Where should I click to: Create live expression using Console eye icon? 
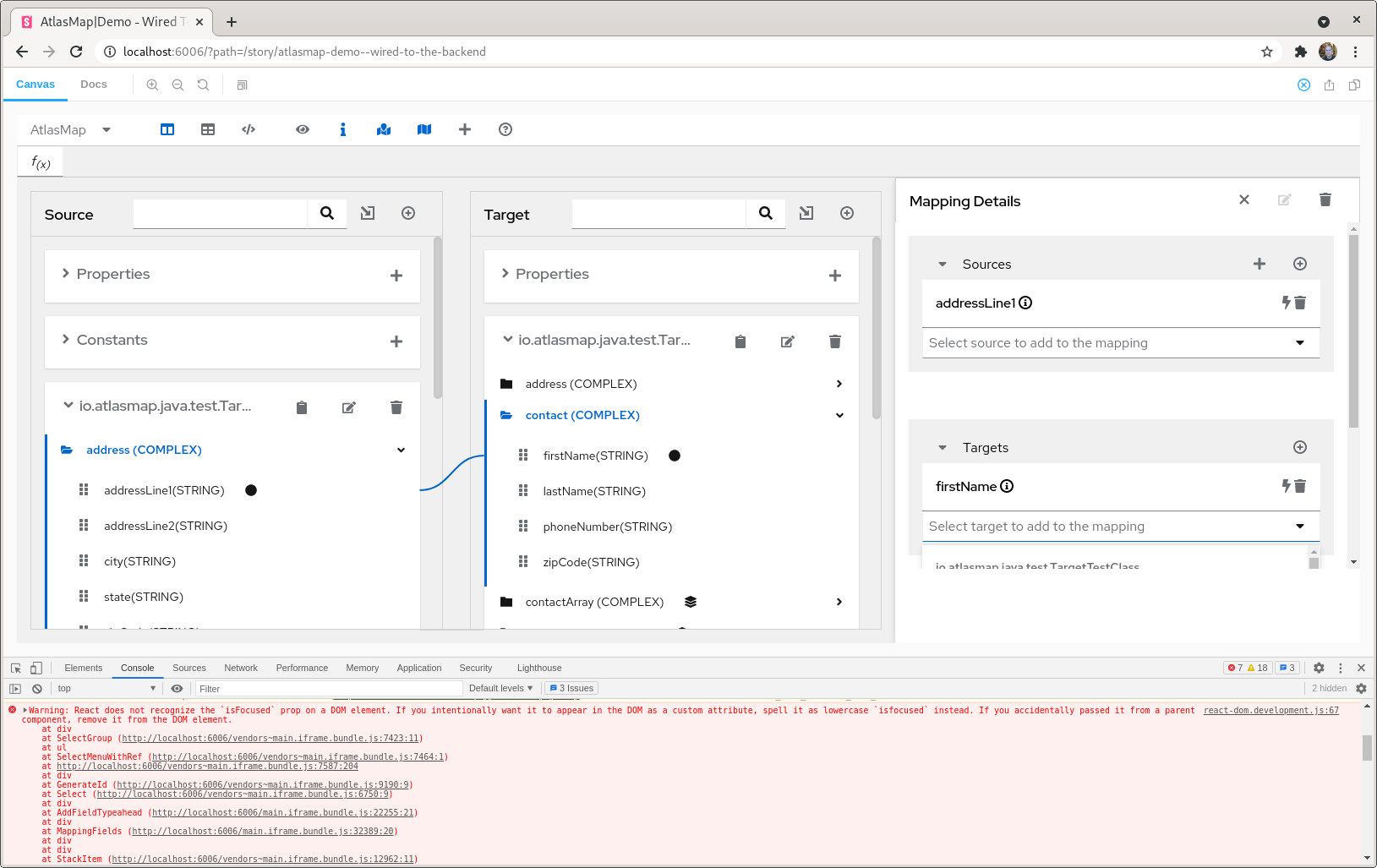177,688
